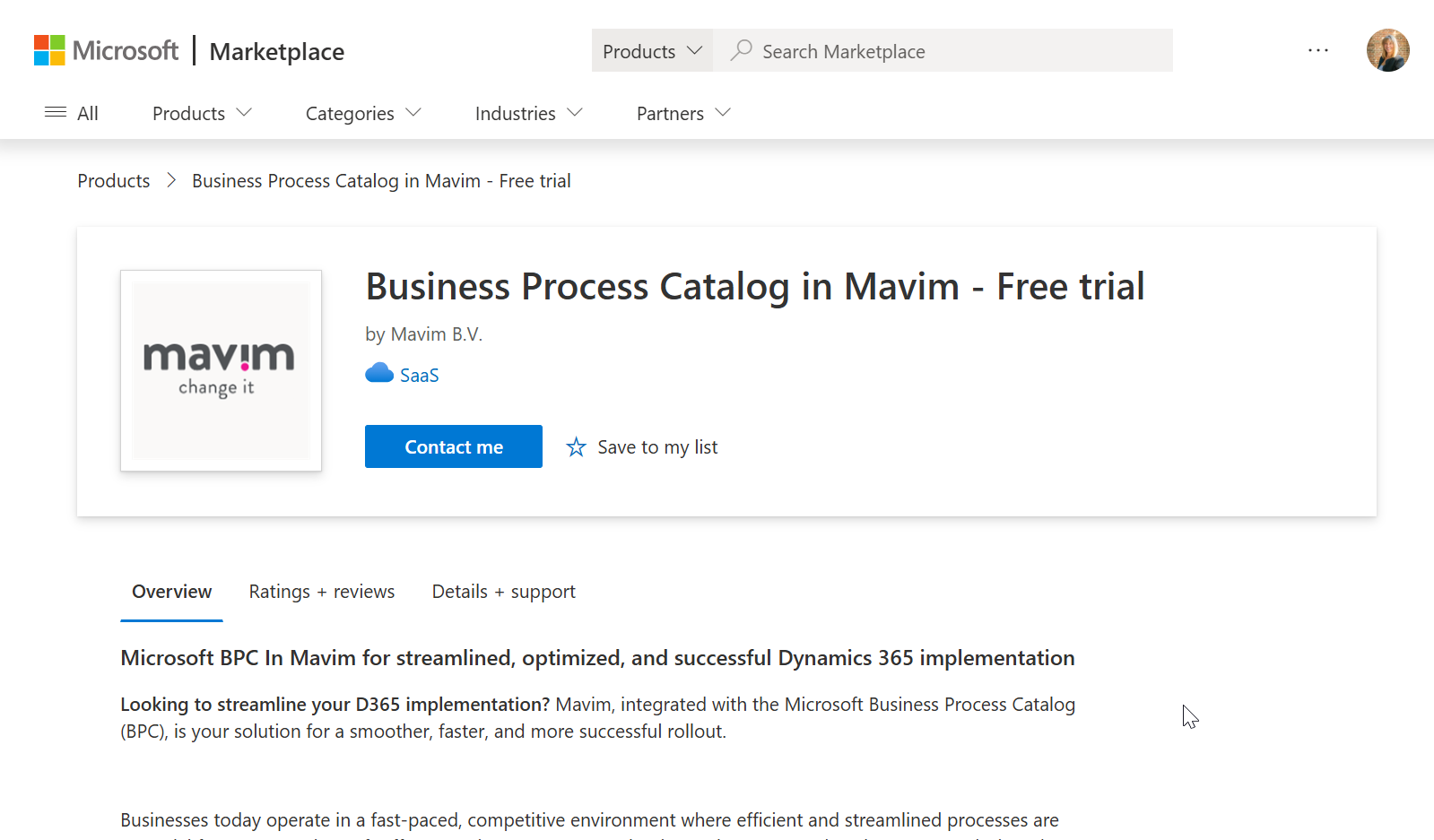This screenshot has height=840, width=1434.
Task: Open the ellipsis options menu
Action: pos(1317,51)
